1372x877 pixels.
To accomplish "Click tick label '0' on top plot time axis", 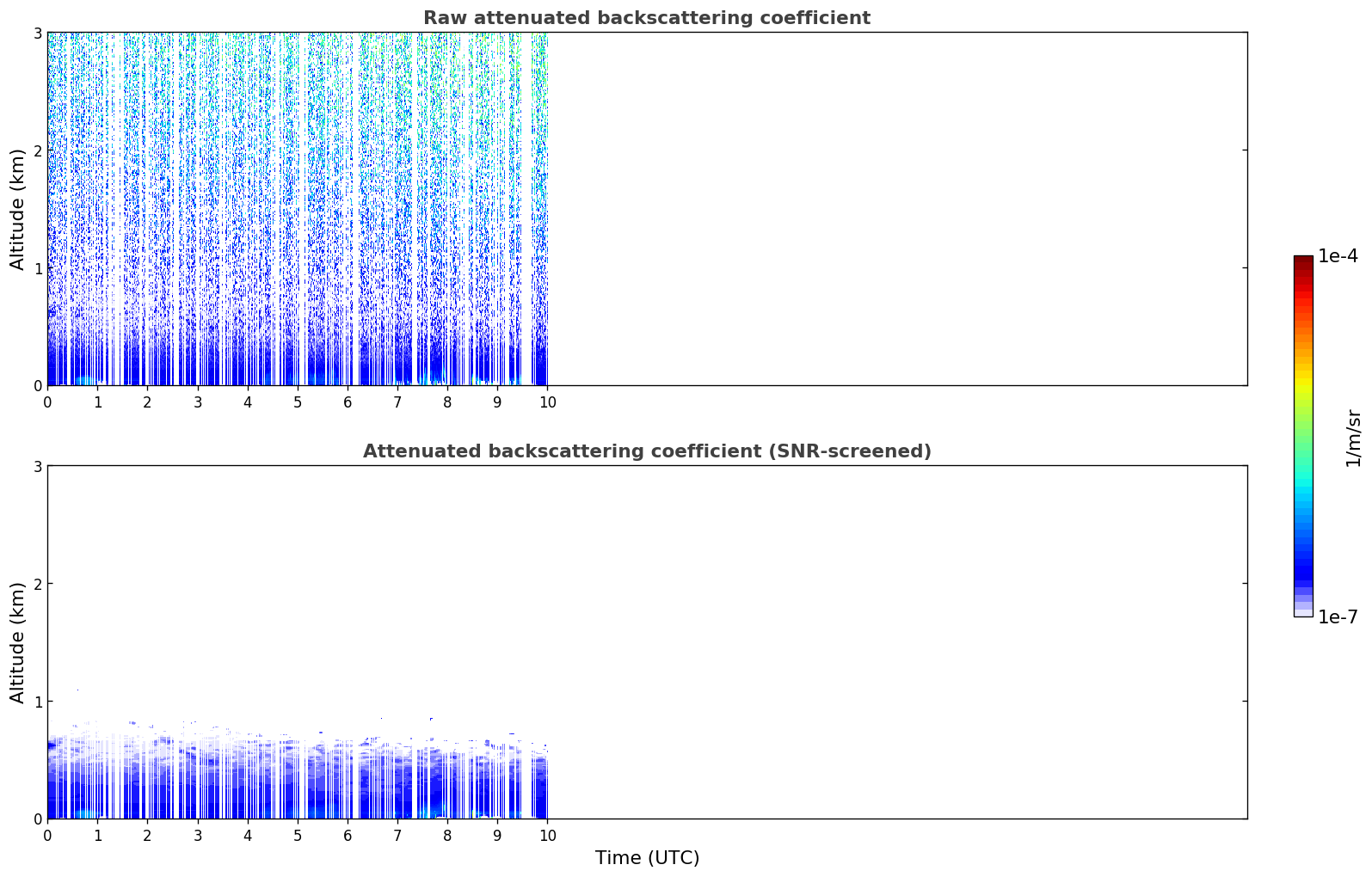I will 47,402.
